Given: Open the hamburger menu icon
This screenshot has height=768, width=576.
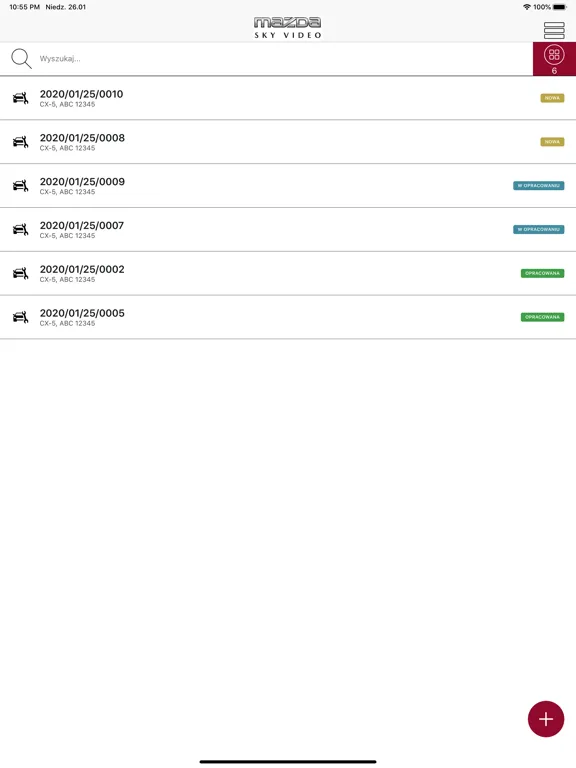Looking at the screenshot, I should tap(554, 30).
